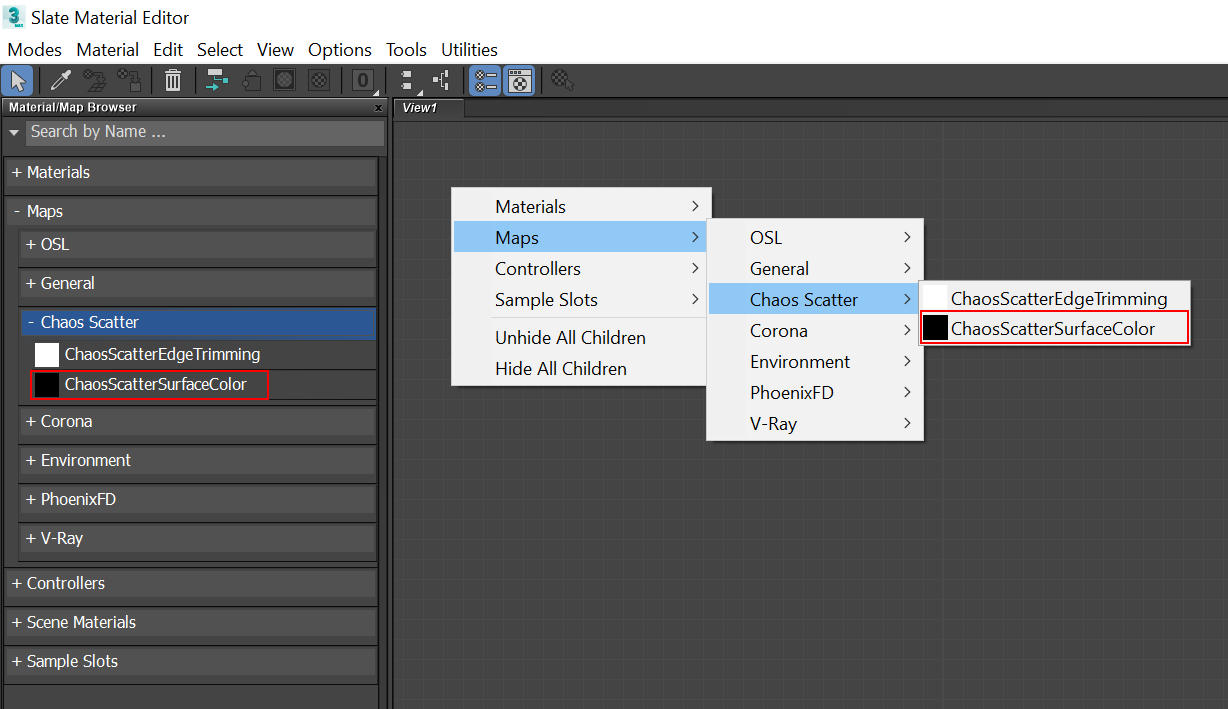This screenshot has width=1228, height=709.
Task: Open Corona submenu under Maps
Action: 815,330
